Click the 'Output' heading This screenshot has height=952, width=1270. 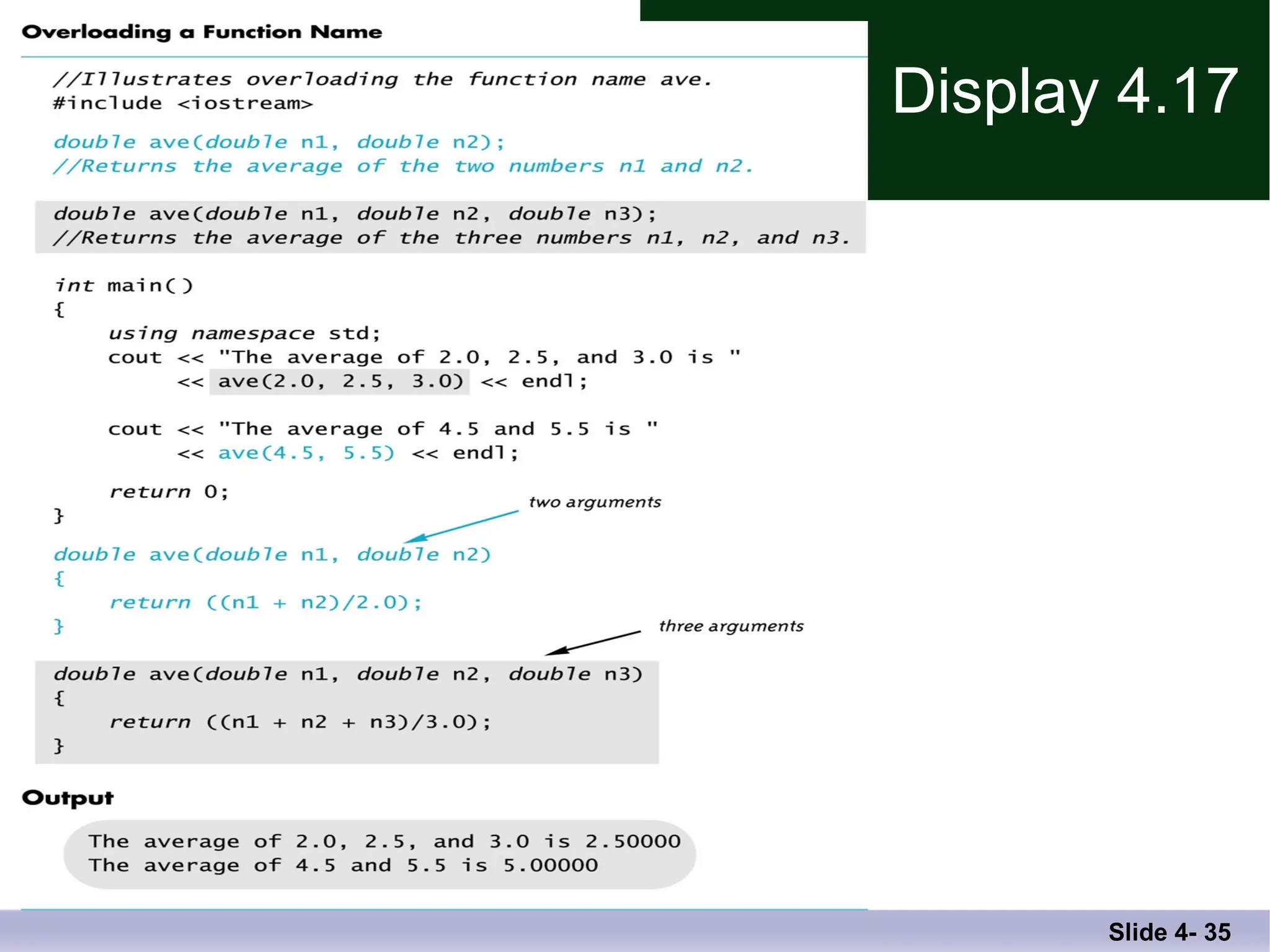coord(68,798)
